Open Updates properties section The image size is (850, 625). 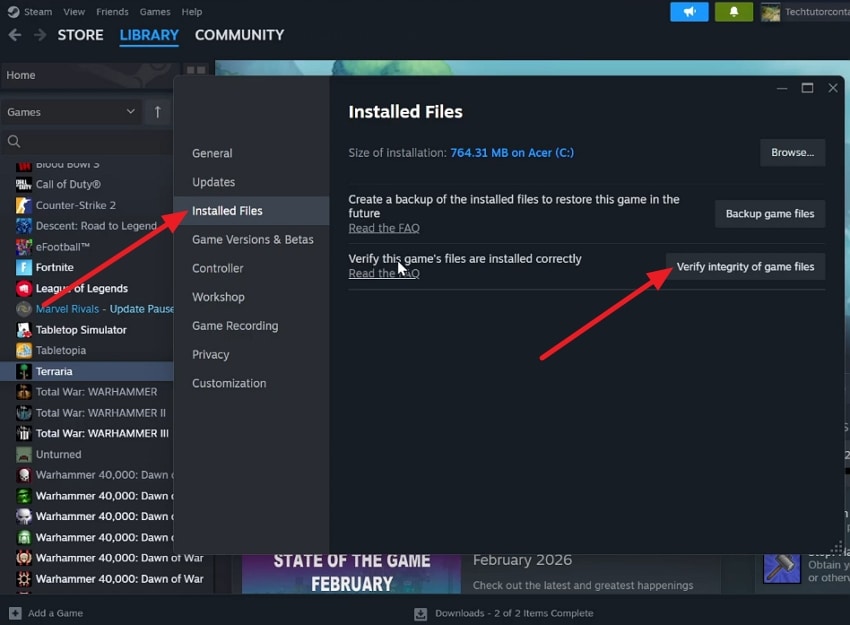251,182
